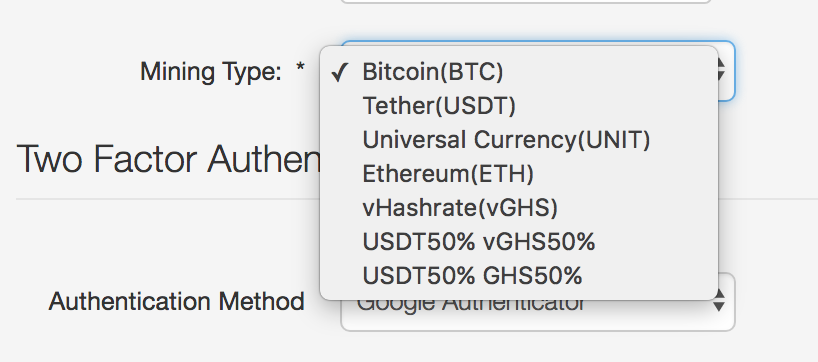The width and height of the screenshot is (818, 362).
Task: Click the Authentication Method up arrow
Action: (718, 294)
